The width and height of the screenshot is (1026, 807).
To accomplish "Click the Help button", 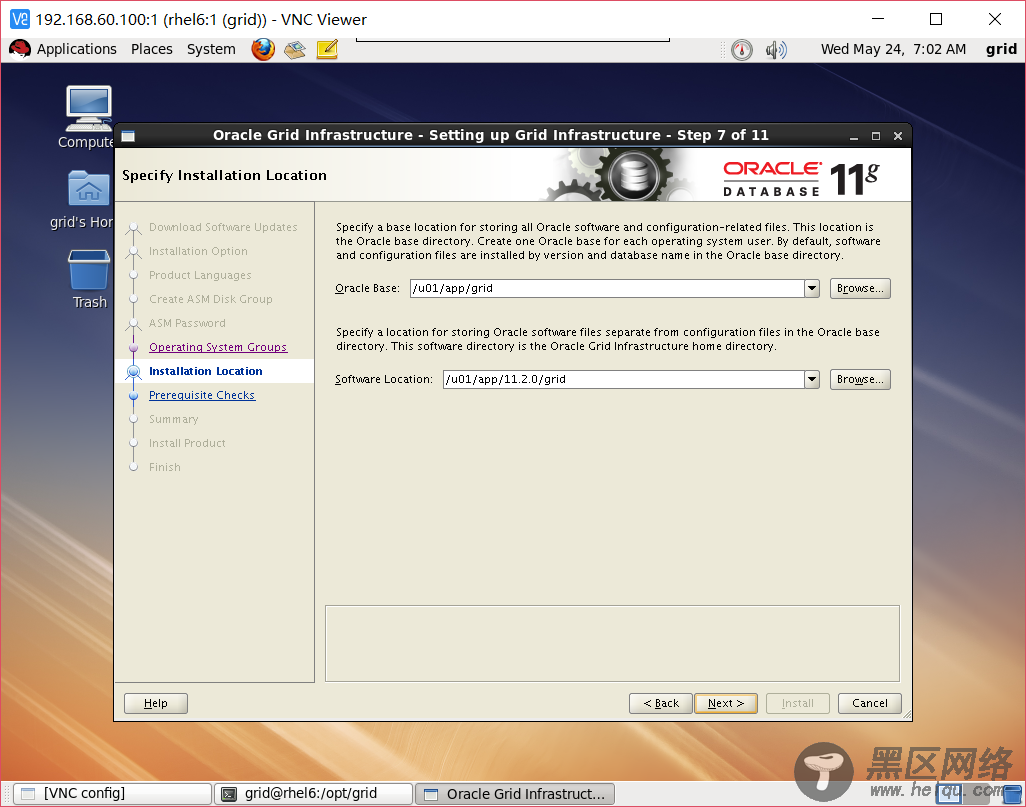I will pos(156,703).
